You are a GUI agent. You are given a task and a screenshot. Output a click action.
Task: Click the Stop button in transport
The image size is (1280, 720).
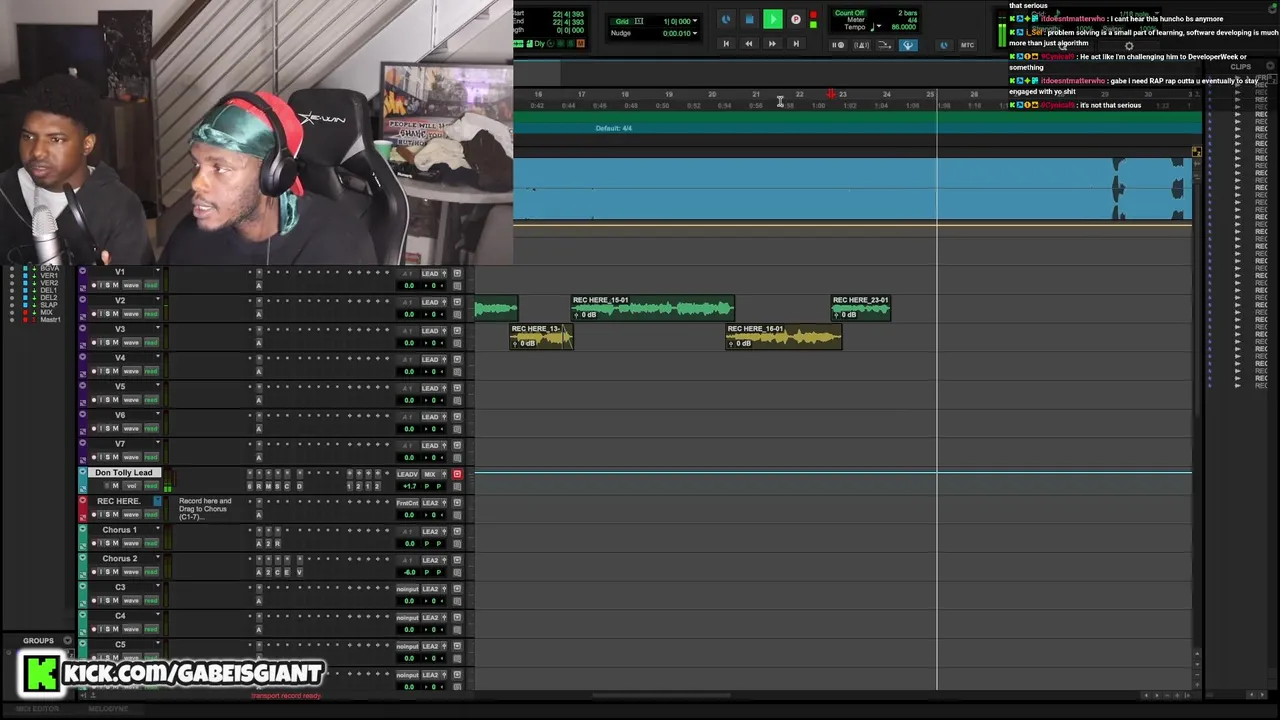click(x=749, y=19)
